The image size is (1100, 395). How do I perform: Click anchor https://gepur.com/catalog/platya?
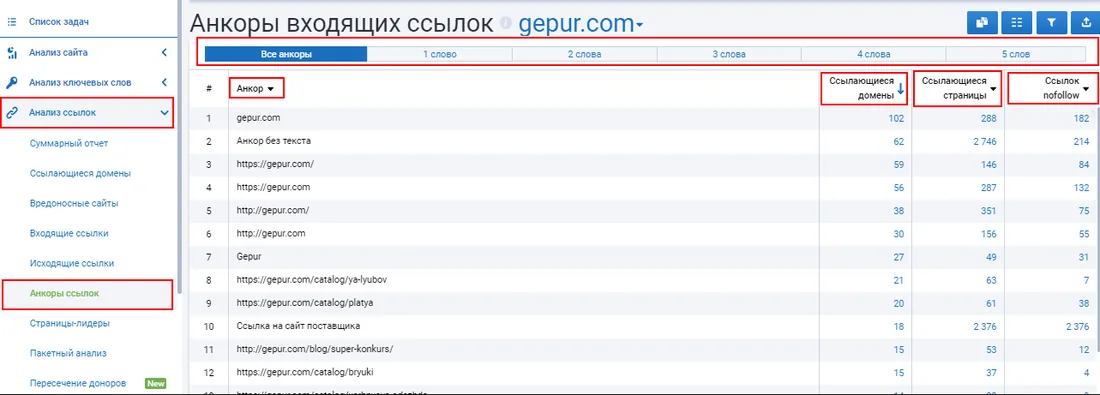303,302
